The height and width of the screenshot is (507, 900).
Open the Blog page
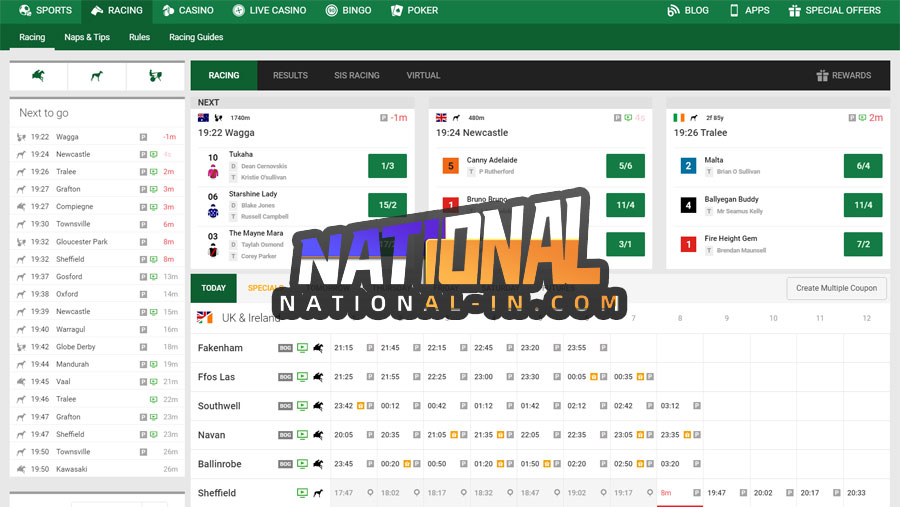[688, 10]
